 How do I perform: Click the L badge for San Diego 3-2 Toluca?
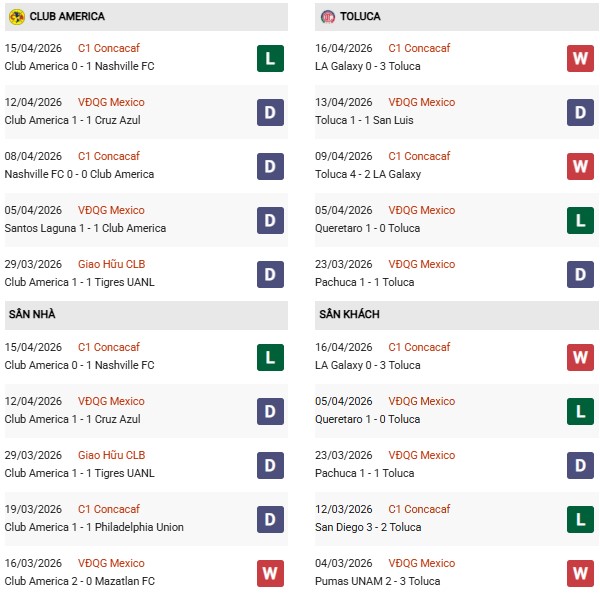[580, 519]
